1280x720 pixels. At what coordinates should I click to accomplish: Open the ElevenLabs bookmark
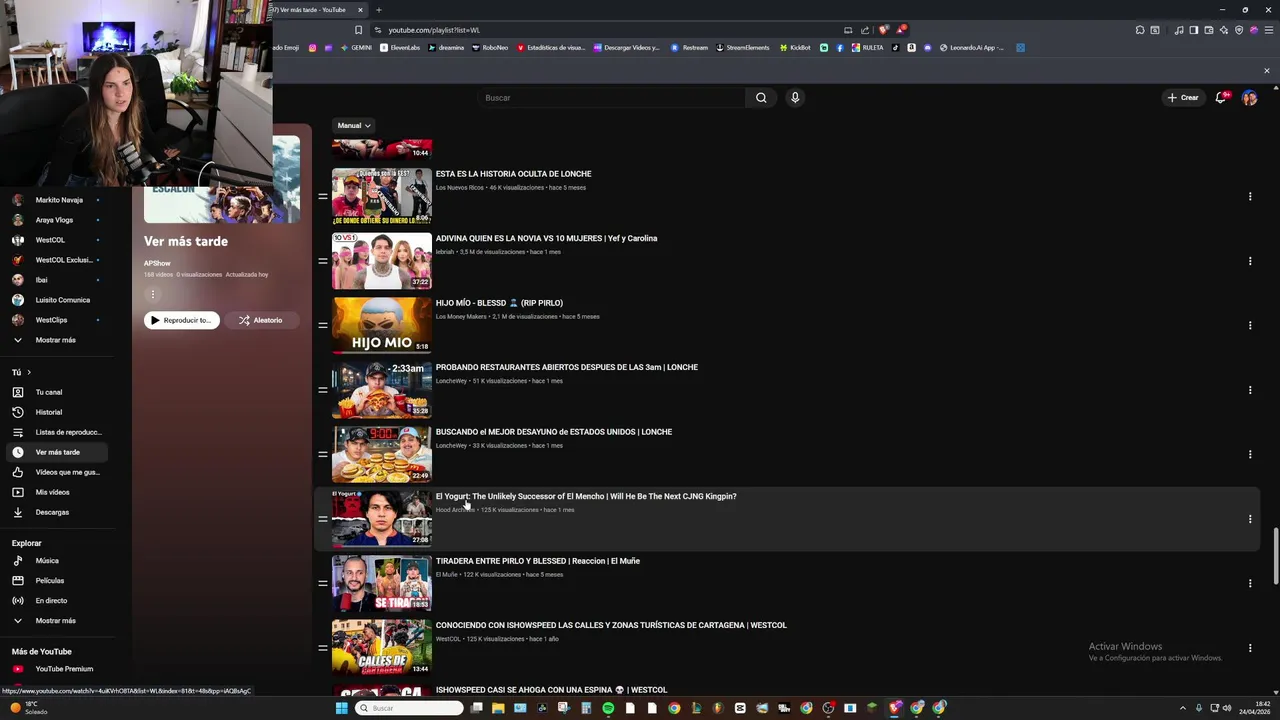(x=400, y=47)
